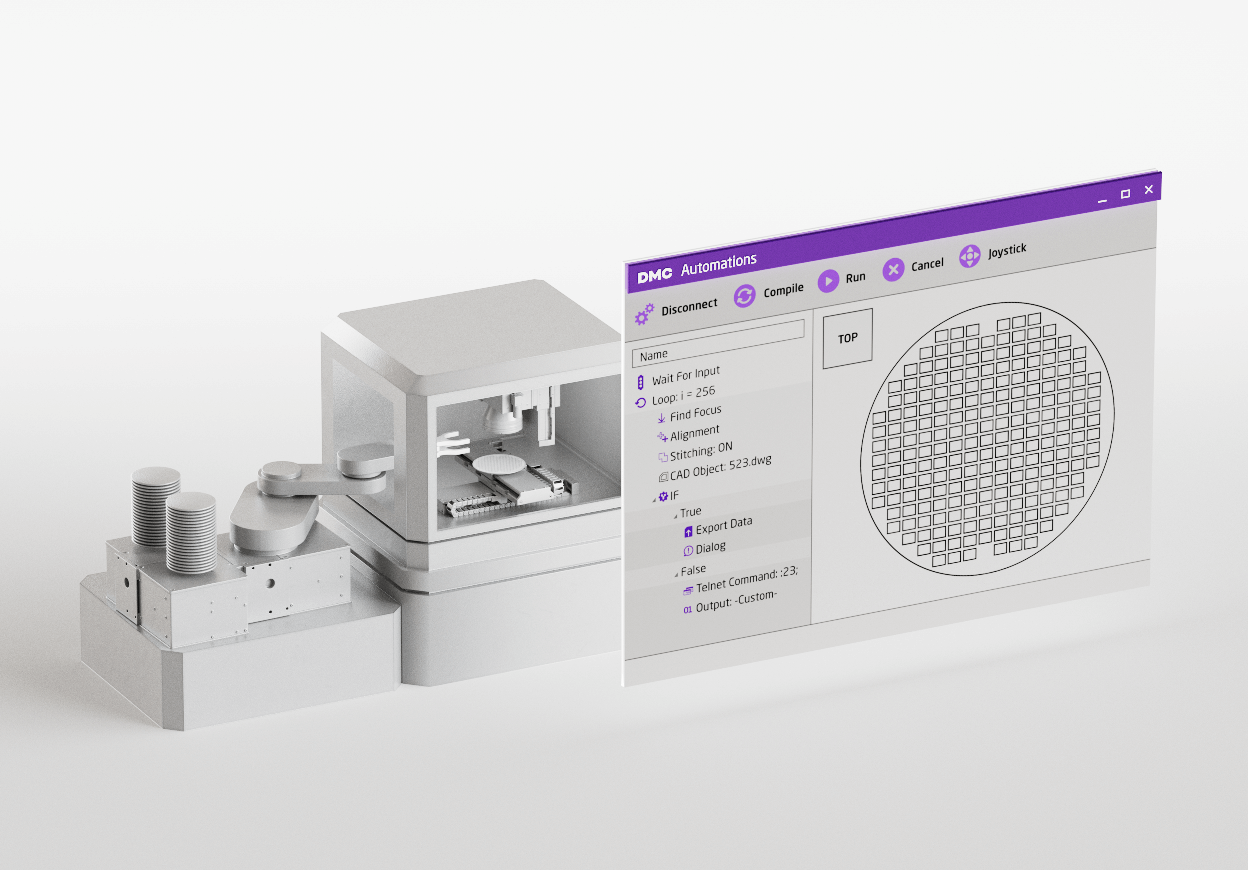Click the Compile refresh icon
Viewport: 1248px width, 870px height.
tap(745, 296)
